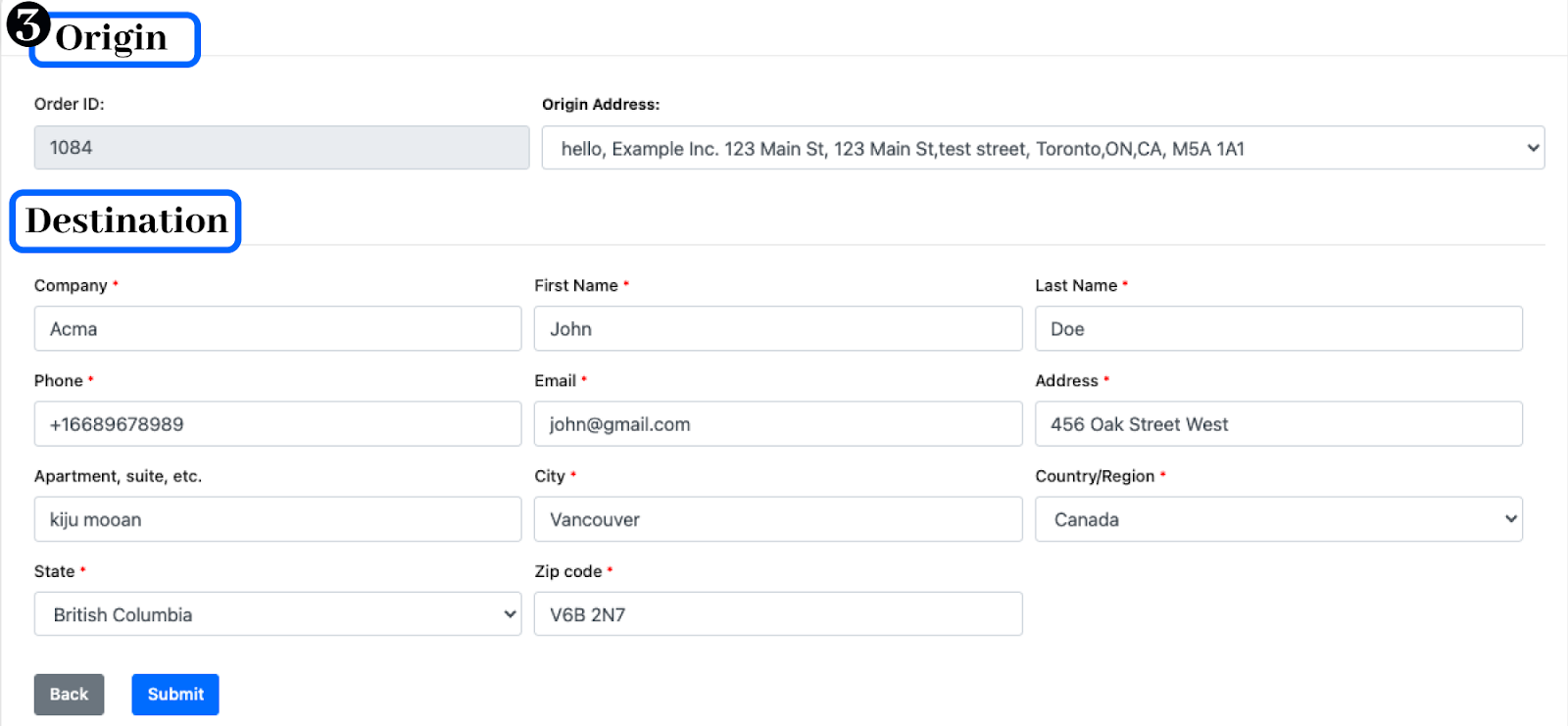Click the Zip code label text
The height and width of the screenshot is (726, 1568).
tap(568, 571)
